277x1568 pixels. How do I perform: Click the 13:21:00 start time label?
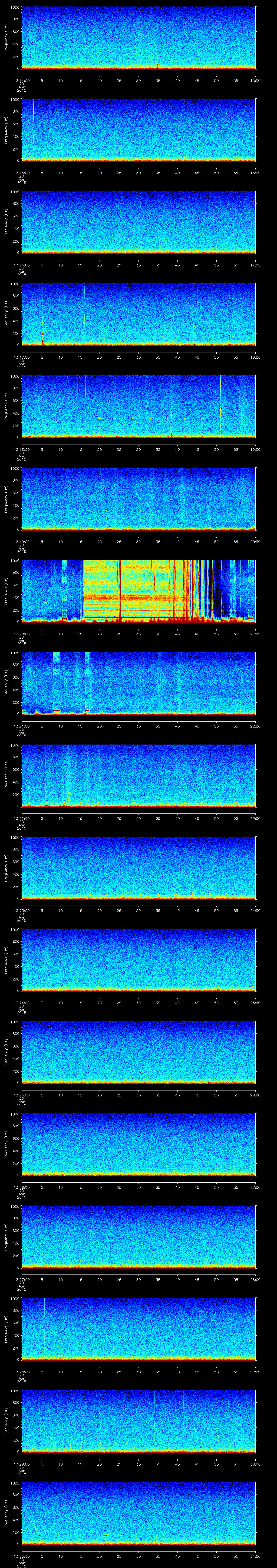21,726
